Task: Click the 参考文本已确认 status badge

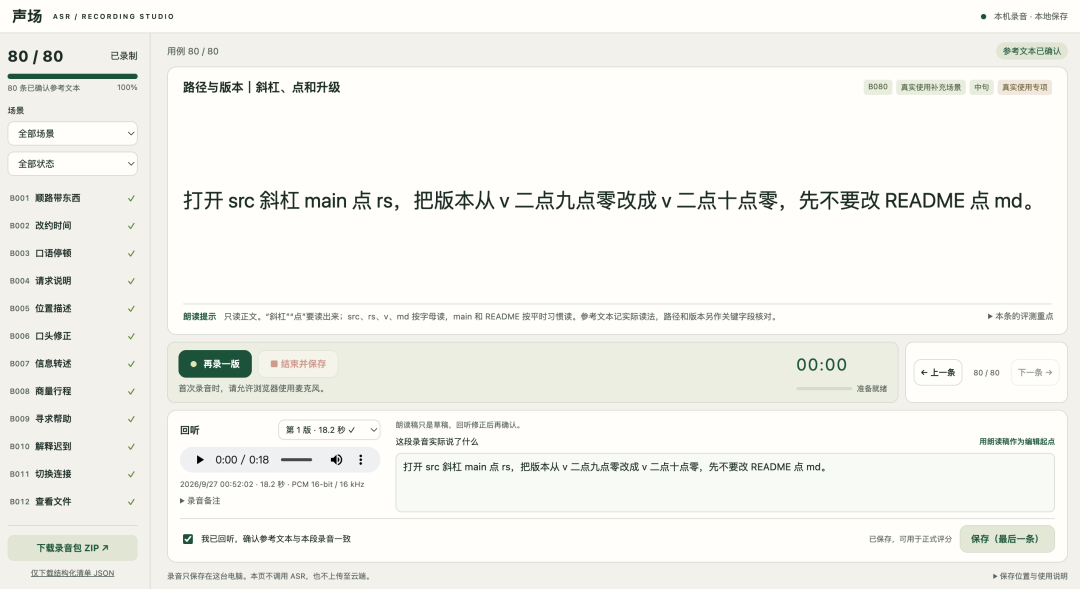Action: point(1032,51)
